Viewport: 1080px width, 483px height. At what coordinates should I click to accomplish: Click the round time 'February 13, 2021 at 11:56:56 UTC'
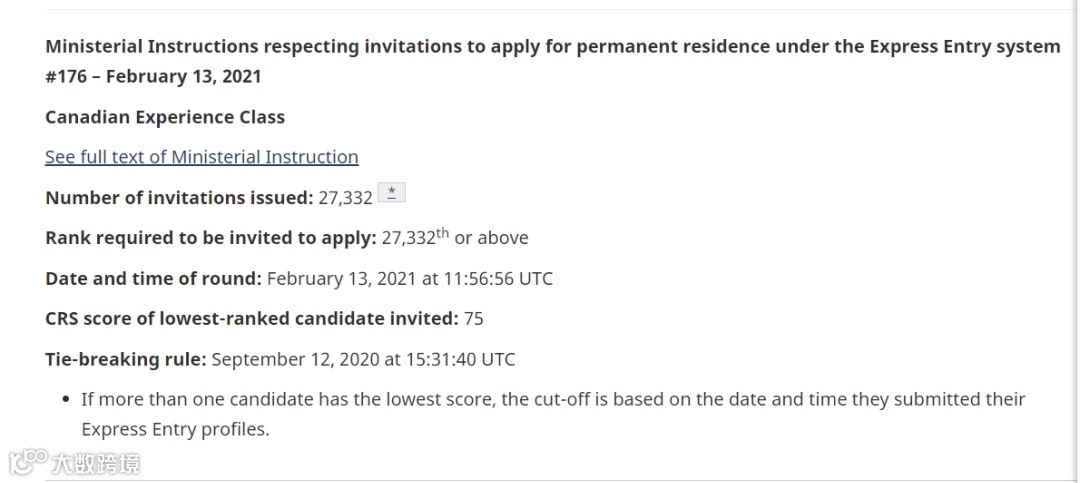[x=410, y=278]
